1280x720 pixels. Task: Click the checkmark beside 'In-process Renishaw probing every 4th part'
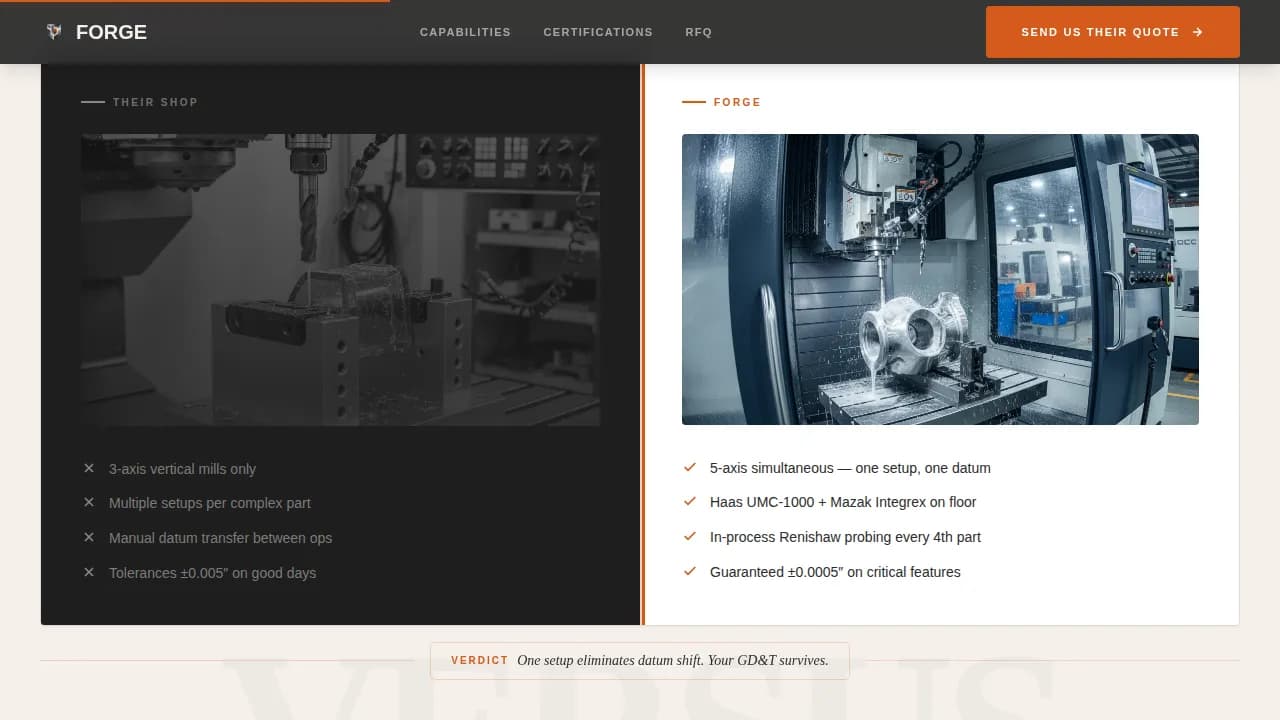coord(690,537)
